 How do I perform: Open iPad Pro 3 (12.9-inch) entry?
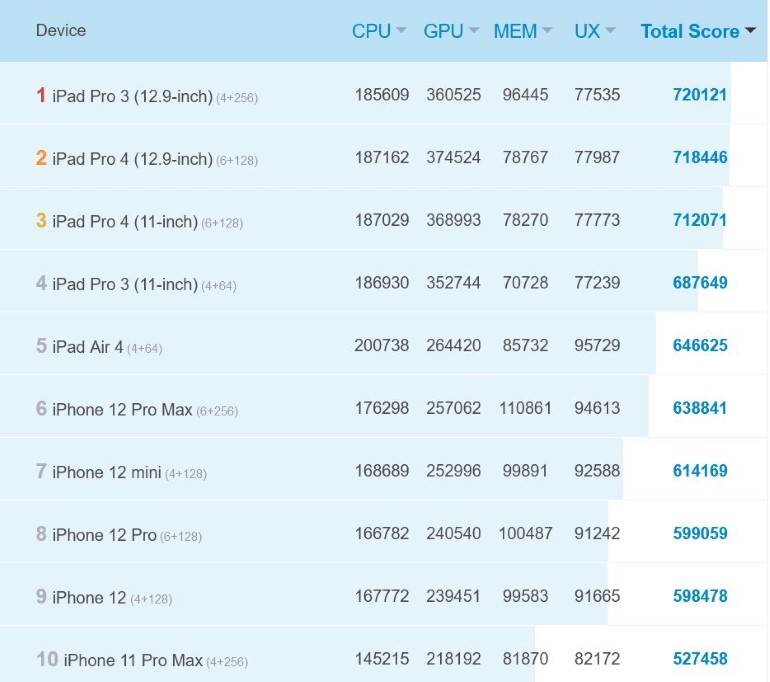[132, 96]
